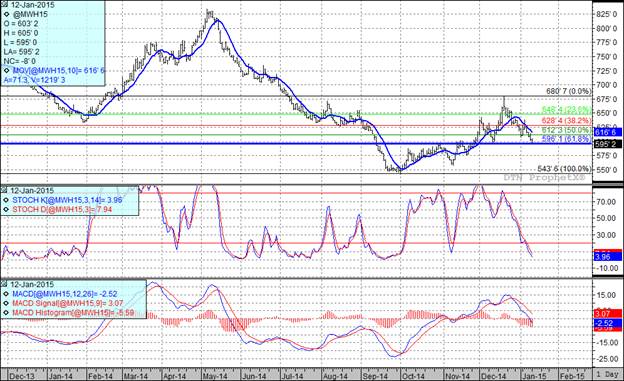Click the 628'4 (38.2%) Fibonacci label

(x=567, y=120)
